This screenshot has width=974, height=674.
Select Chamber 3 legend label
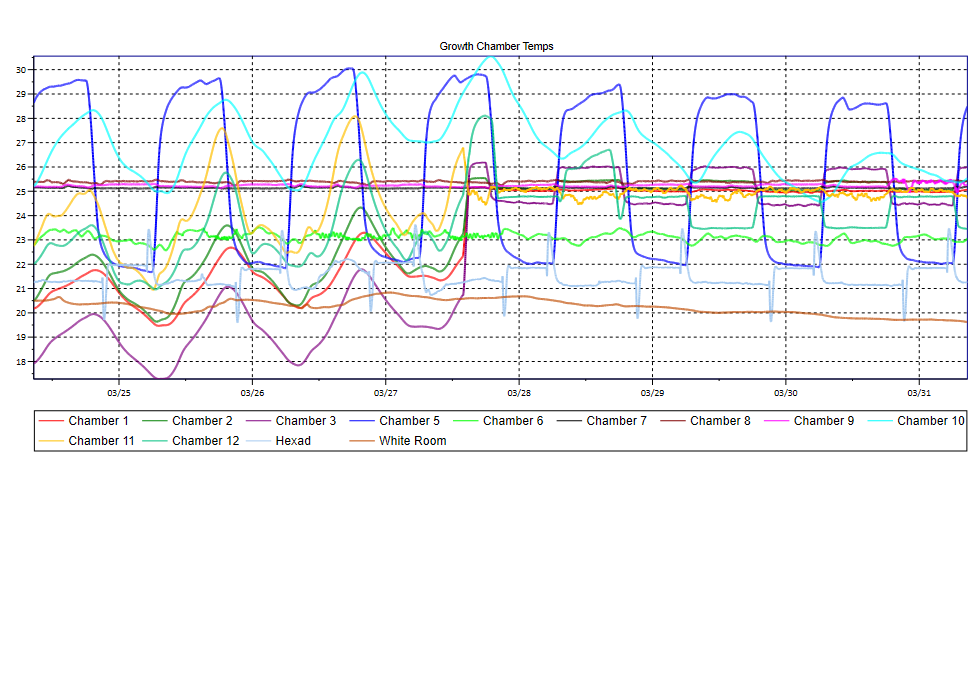[306, 421]
